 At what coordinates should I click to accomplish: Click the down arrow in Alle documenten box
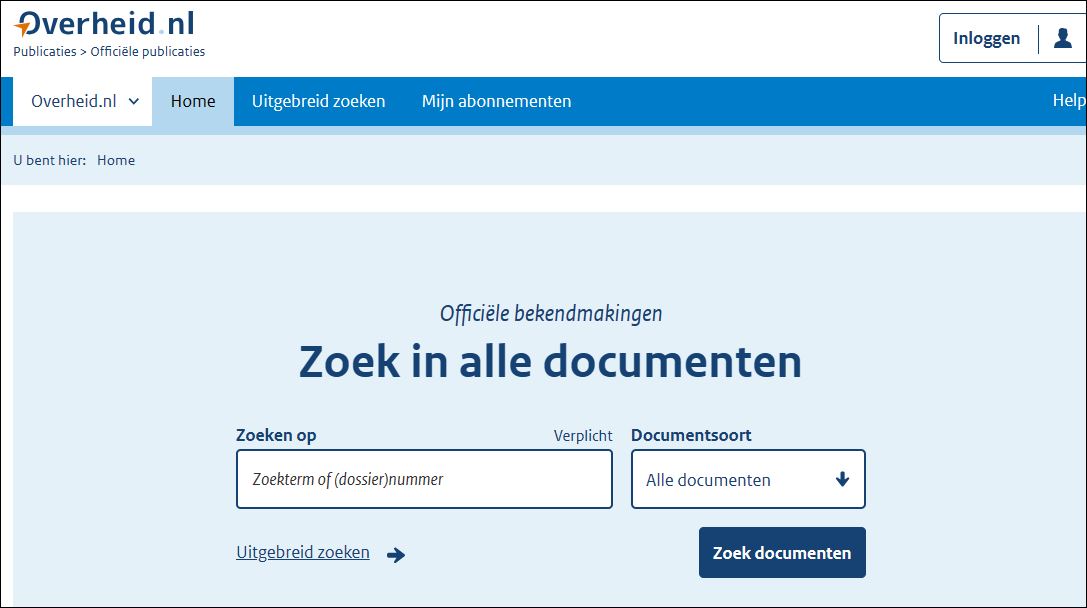842,479
